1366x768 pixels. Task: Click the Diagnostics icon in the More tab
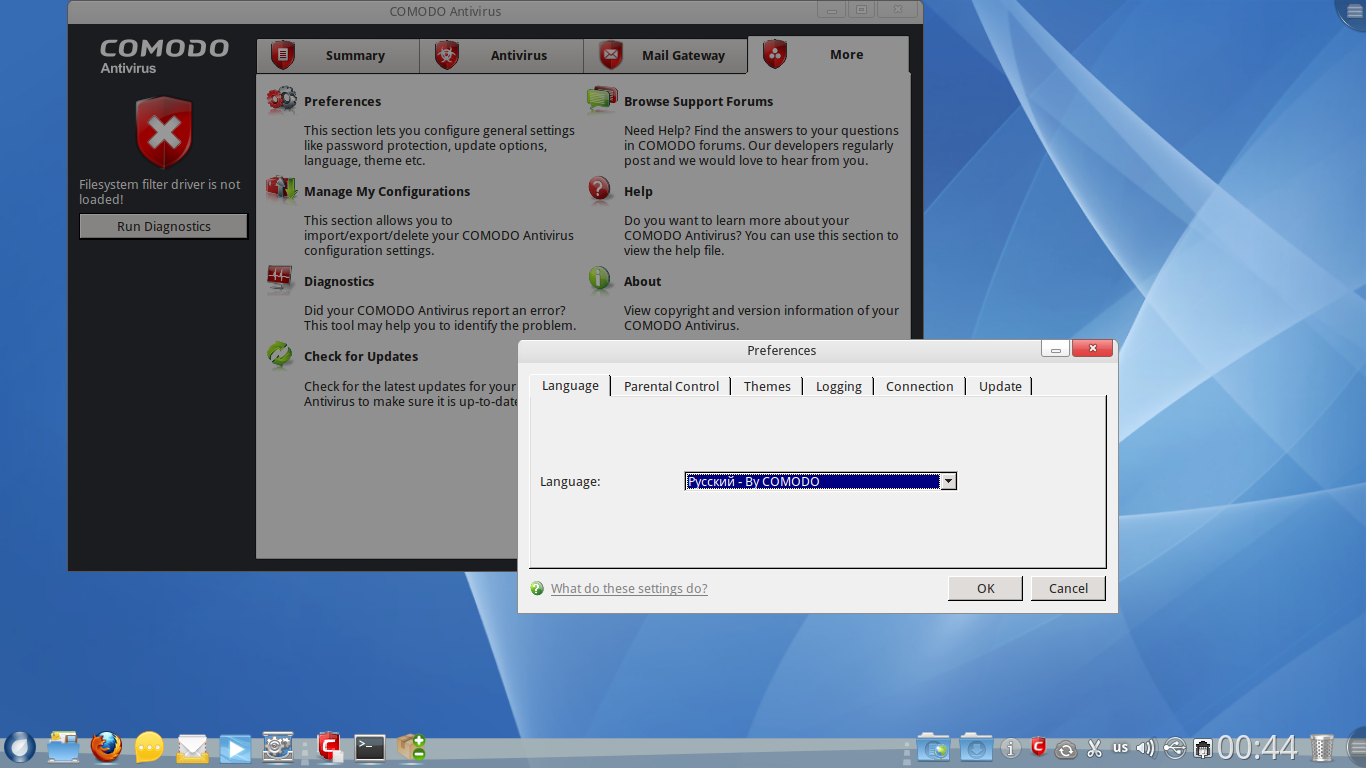[x=281, y=280]
